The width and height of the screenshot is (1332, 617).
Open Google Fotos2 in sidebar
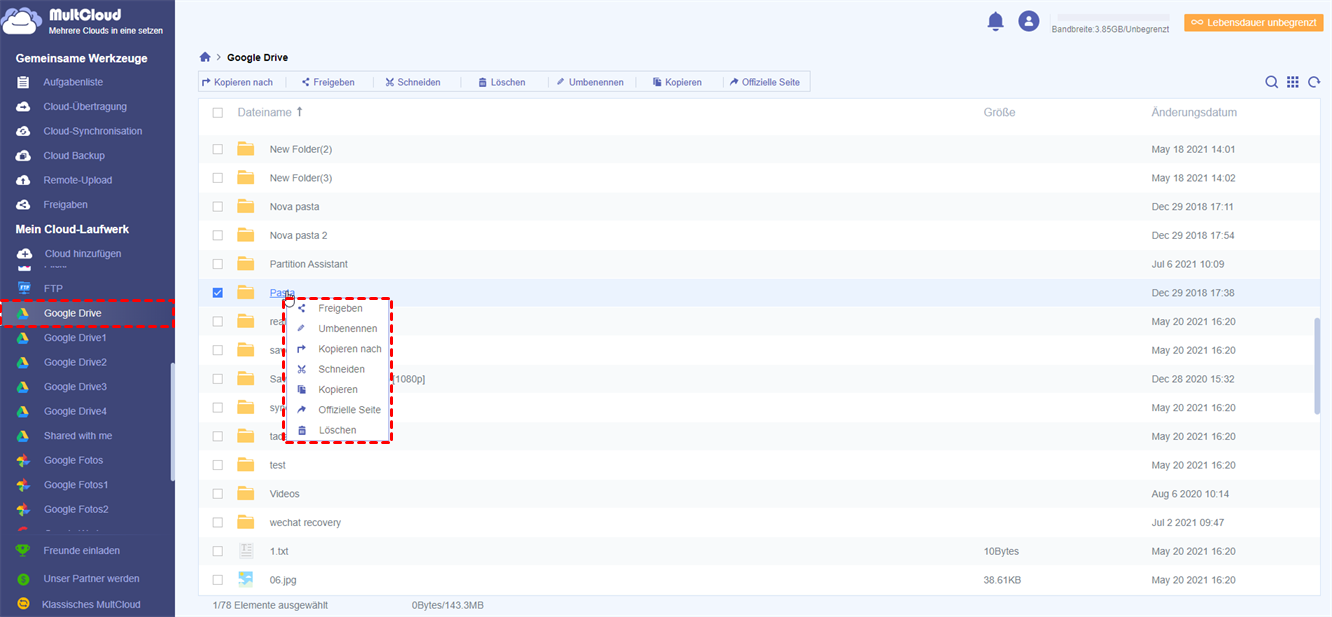point(76,509)
